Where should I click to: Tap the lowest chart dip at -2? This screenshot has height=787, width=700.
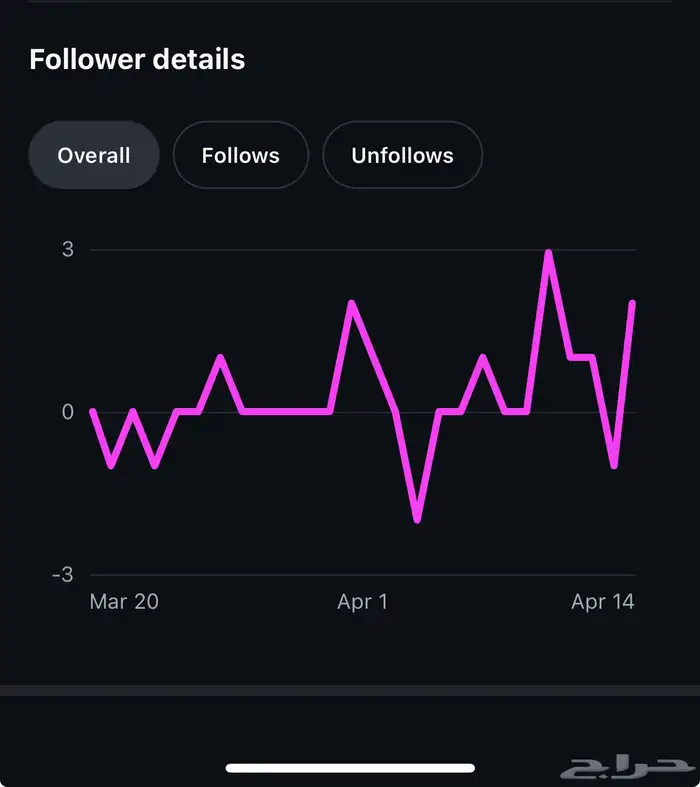click(x=417, y=519)
